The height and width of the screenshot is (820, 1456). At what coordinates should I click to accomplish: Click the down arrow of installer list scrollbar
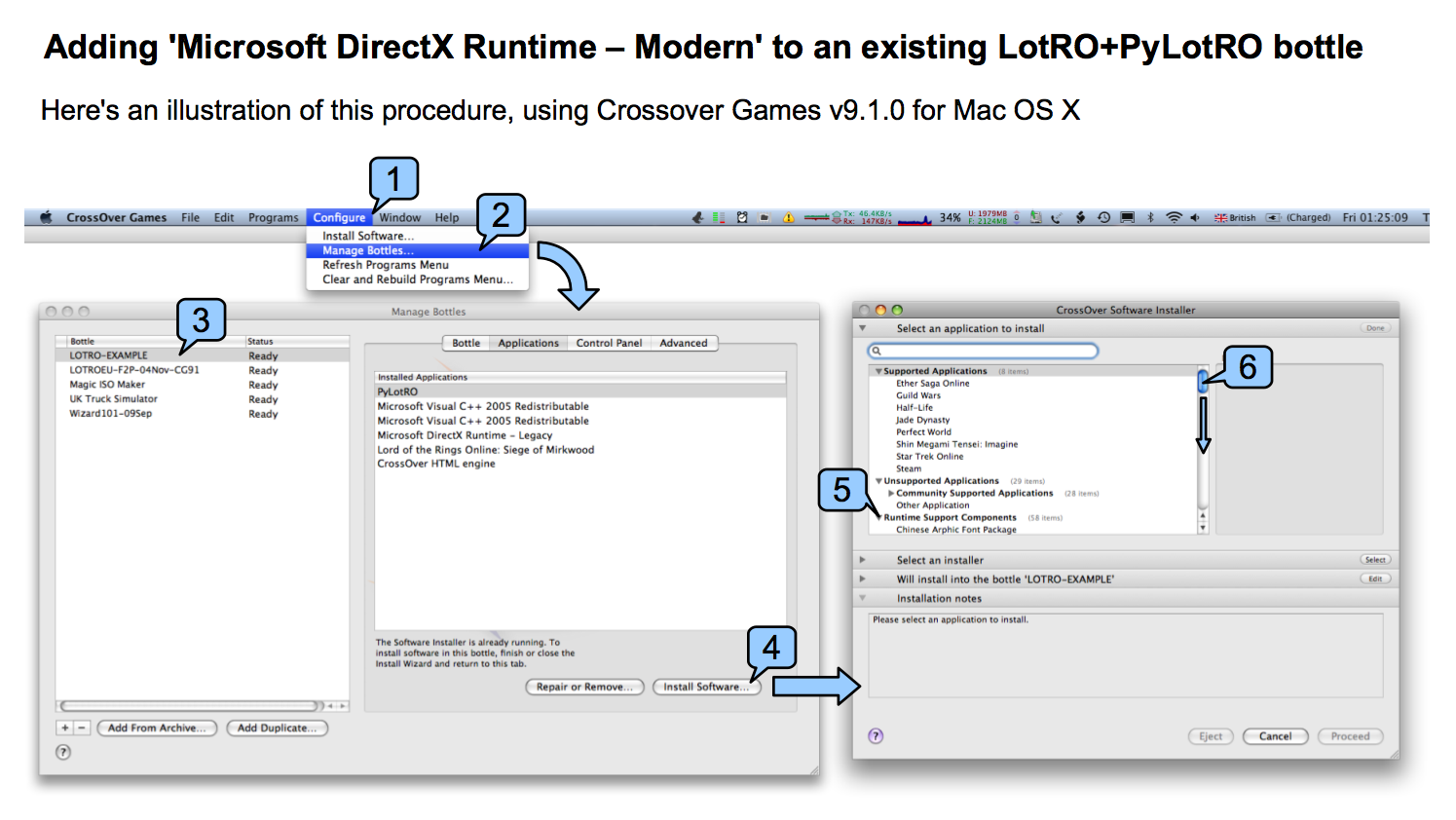point(1203,528)
